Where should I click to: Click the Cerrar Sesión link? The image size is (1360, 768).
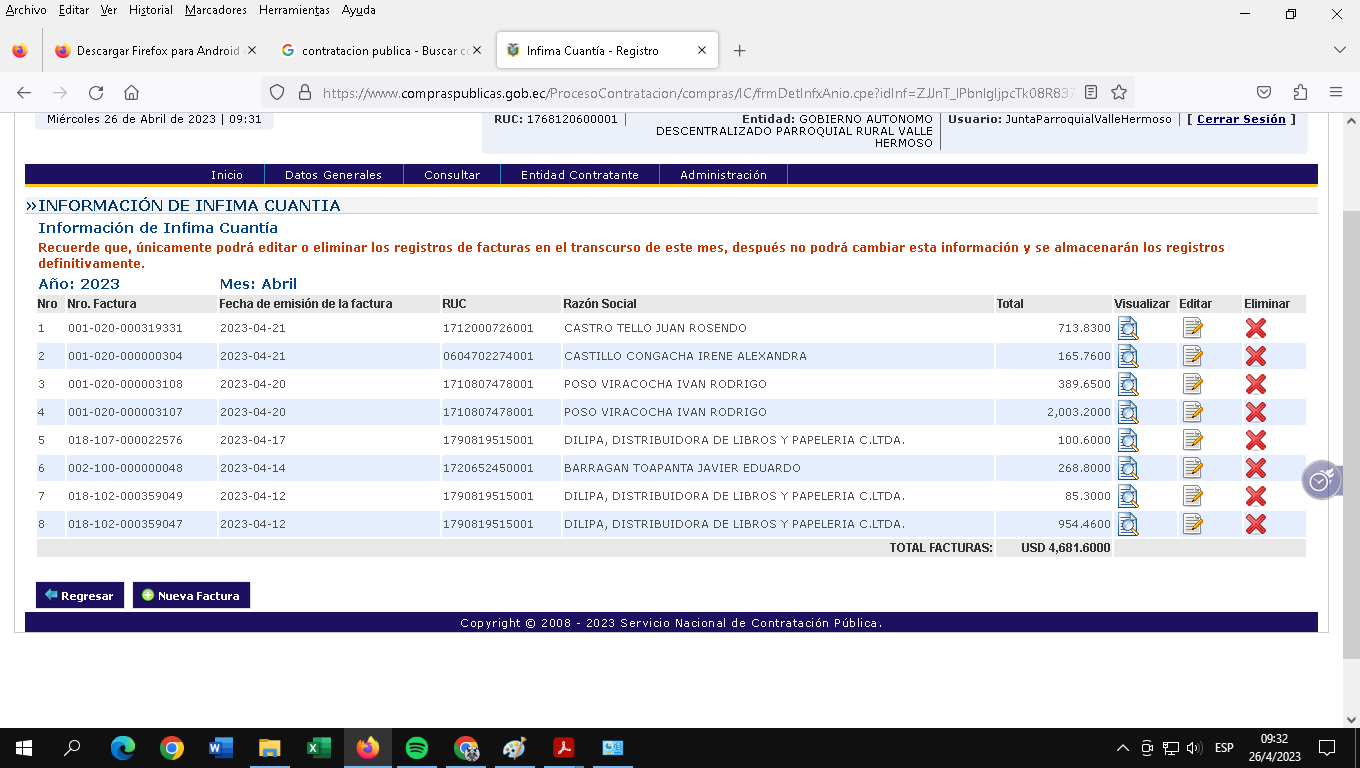(x=1241, y=119)
